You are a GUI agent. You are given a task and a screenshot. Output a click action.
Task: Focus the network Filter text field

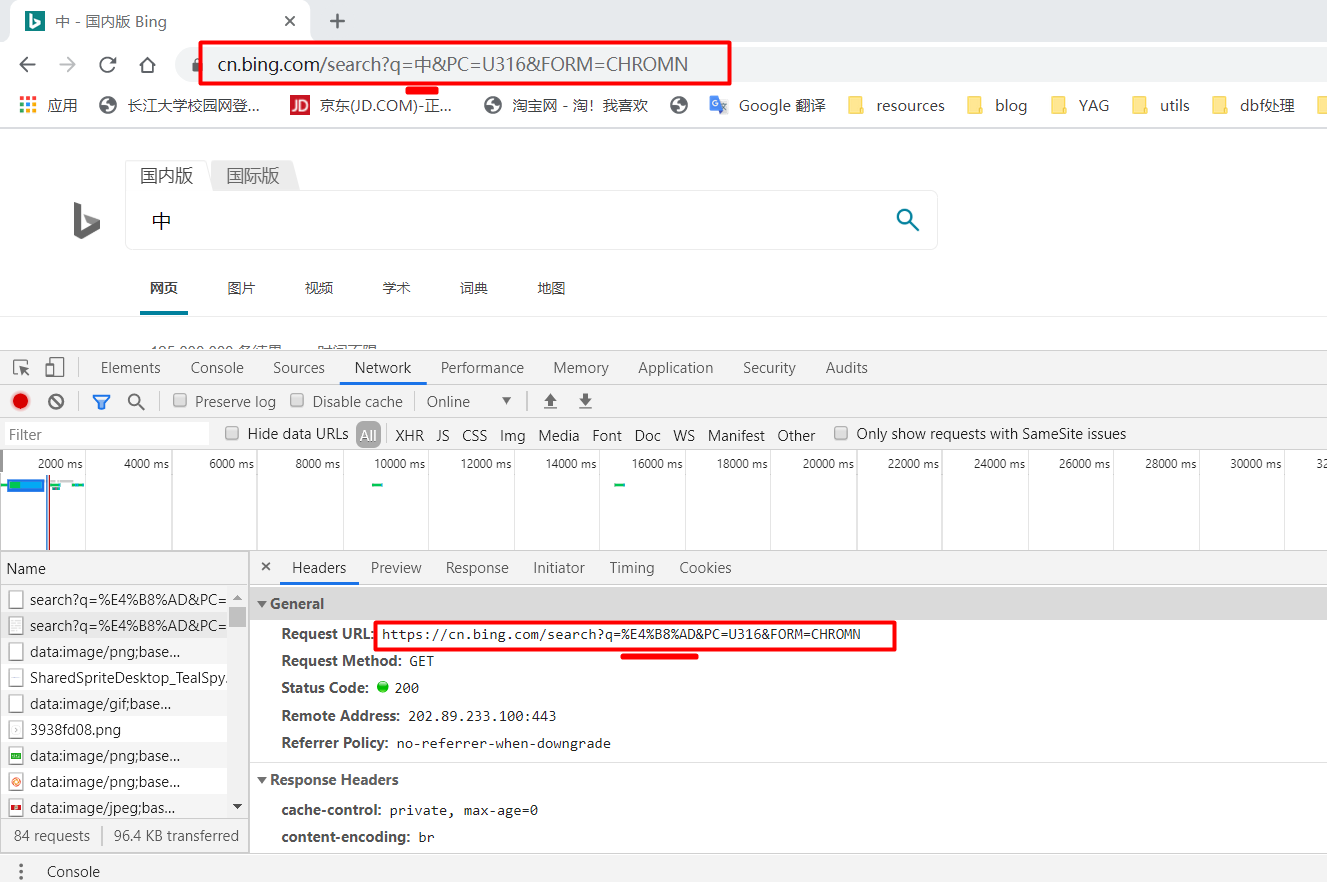(x=108, y=434)
